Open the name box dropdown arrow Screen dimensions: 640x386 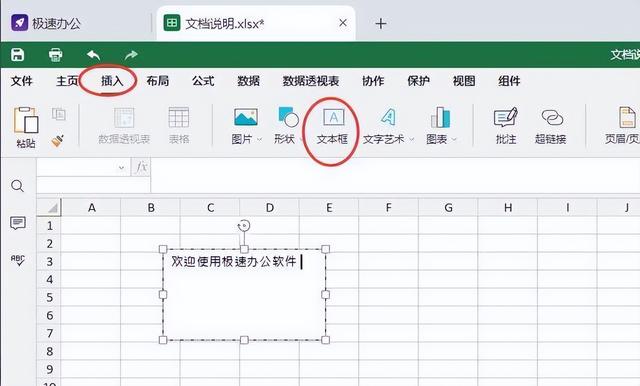[x=121, y=168]
